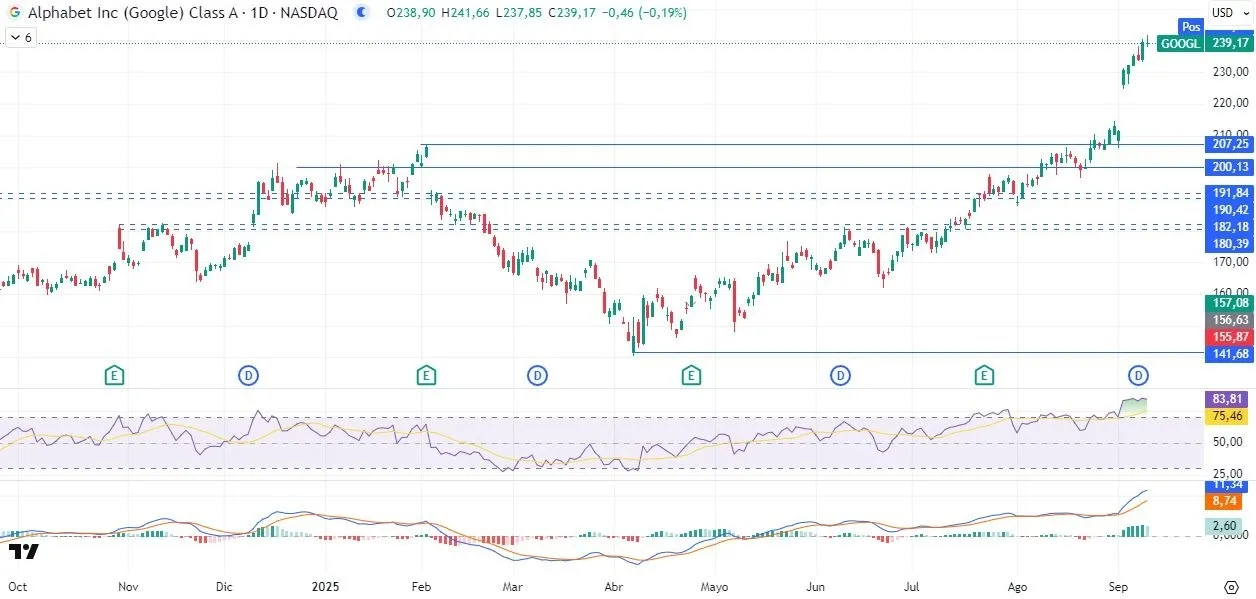Click the earnings marker in early February

click(x=426, y=376)
